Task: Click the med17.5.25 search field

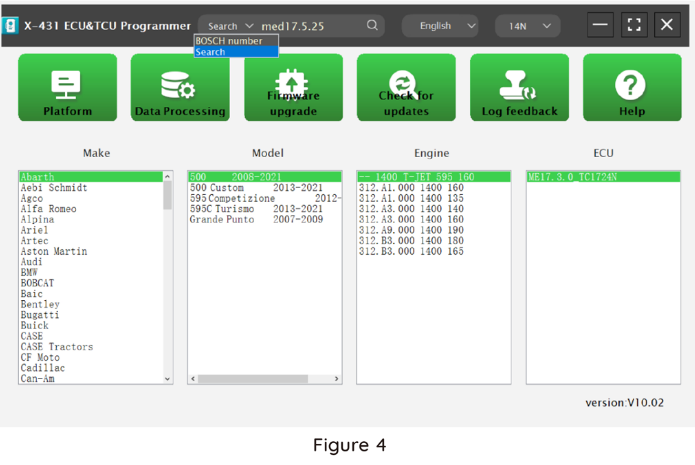Action: click(x=310, y=26)
